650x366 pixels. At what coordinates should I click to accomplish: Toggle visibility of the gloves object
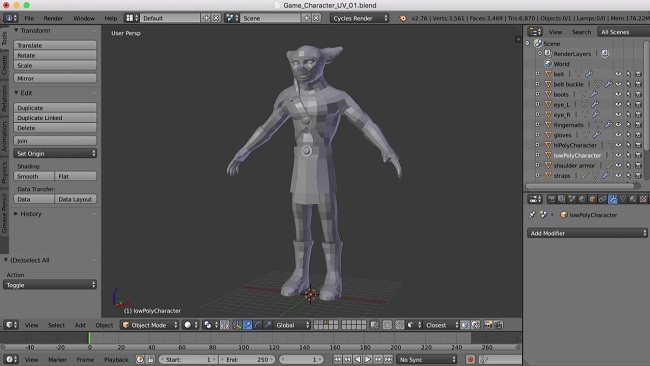click(x=618, y=135)
